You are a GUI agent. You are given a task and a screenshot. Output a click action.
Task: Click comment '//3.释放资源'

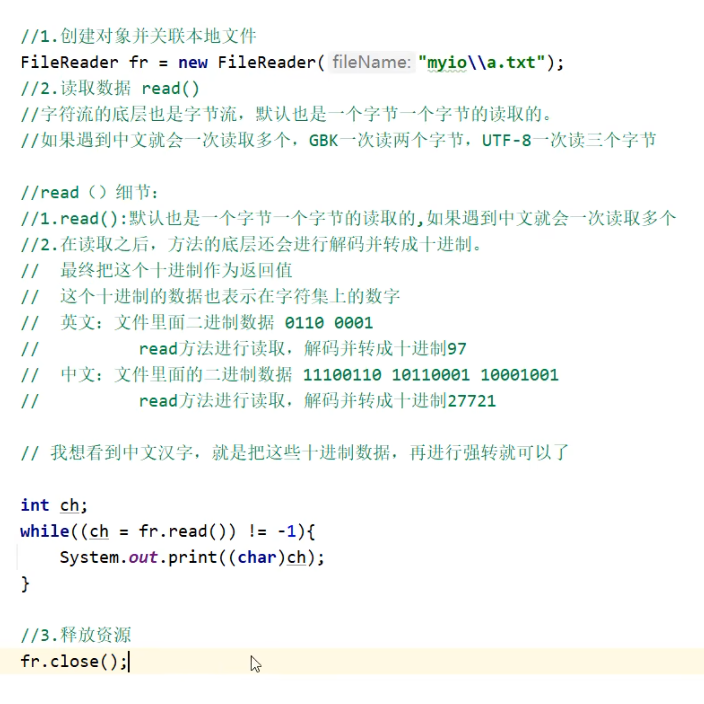75,635
